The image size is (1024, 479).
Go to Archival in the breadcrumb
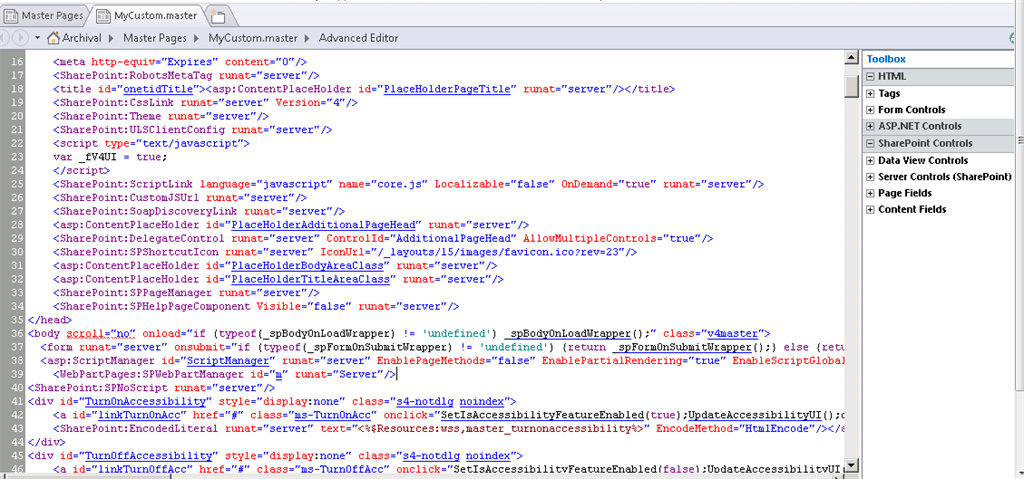[x=82, y=38]
